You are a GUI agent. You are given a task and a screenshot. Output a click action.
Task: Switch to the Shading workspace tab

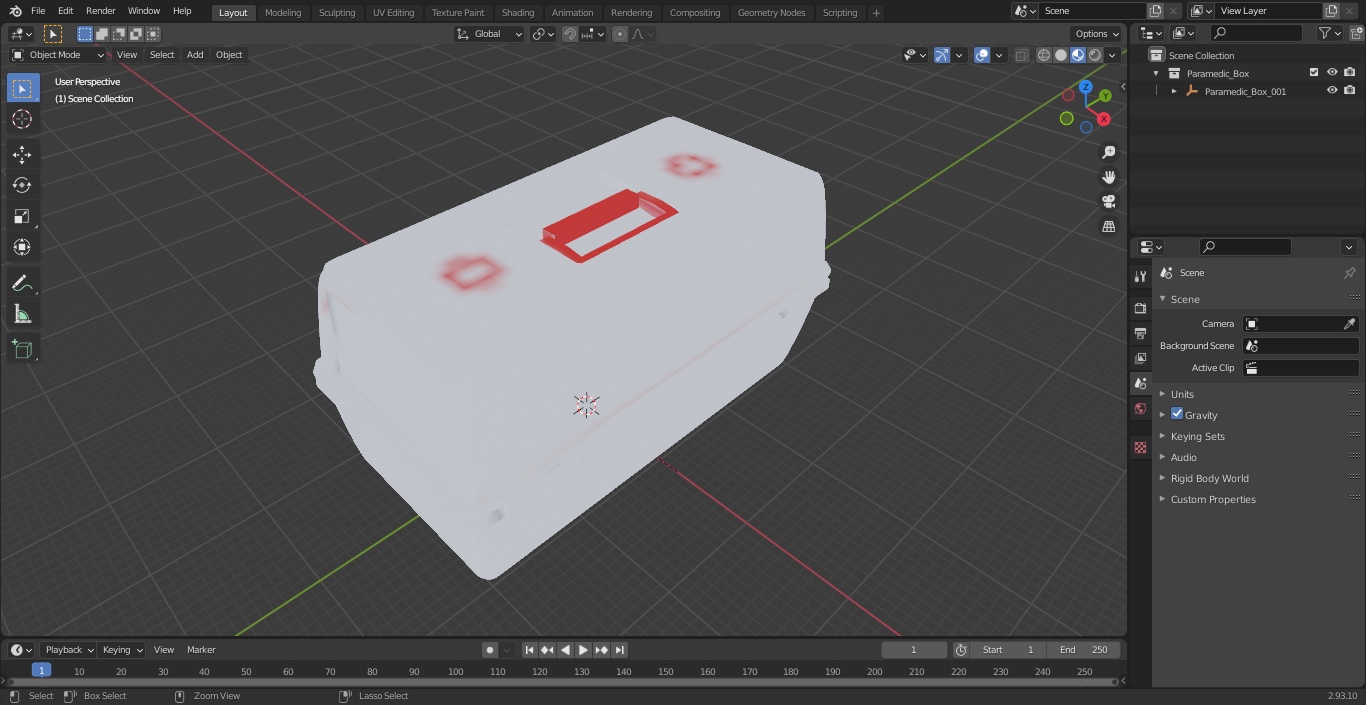pos(518,13)
